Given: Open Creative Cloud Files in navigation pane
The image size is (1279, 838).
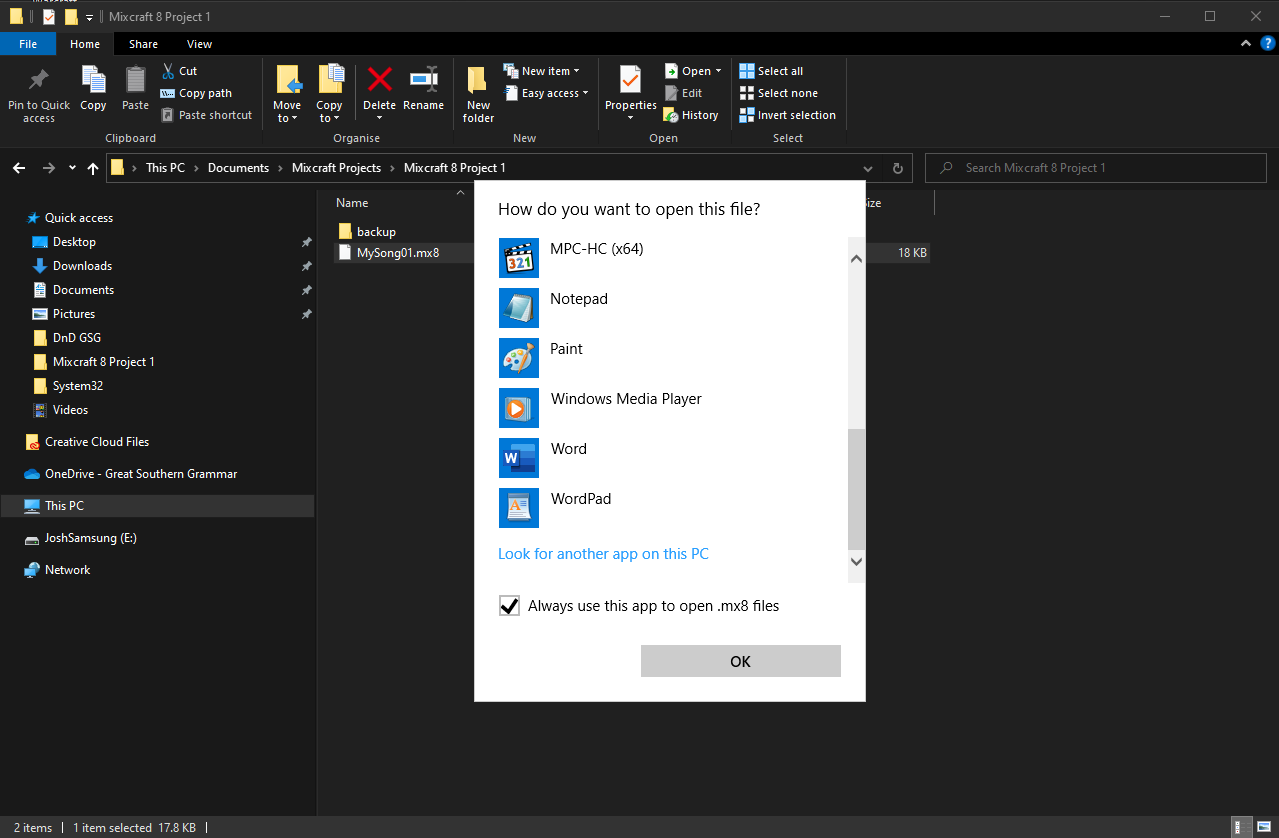Looking at the screenshot, I should (97, 442).
